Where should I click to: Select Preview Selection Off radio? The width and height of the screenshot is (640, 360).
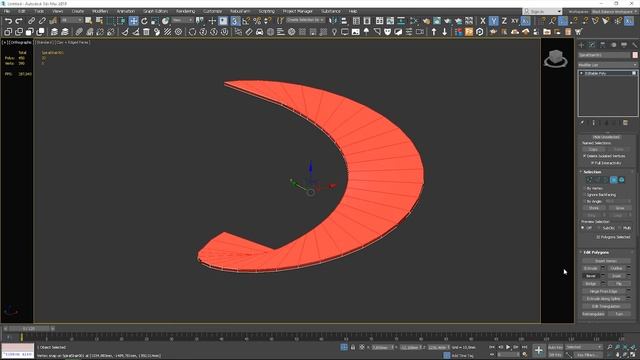click(583, 228)
